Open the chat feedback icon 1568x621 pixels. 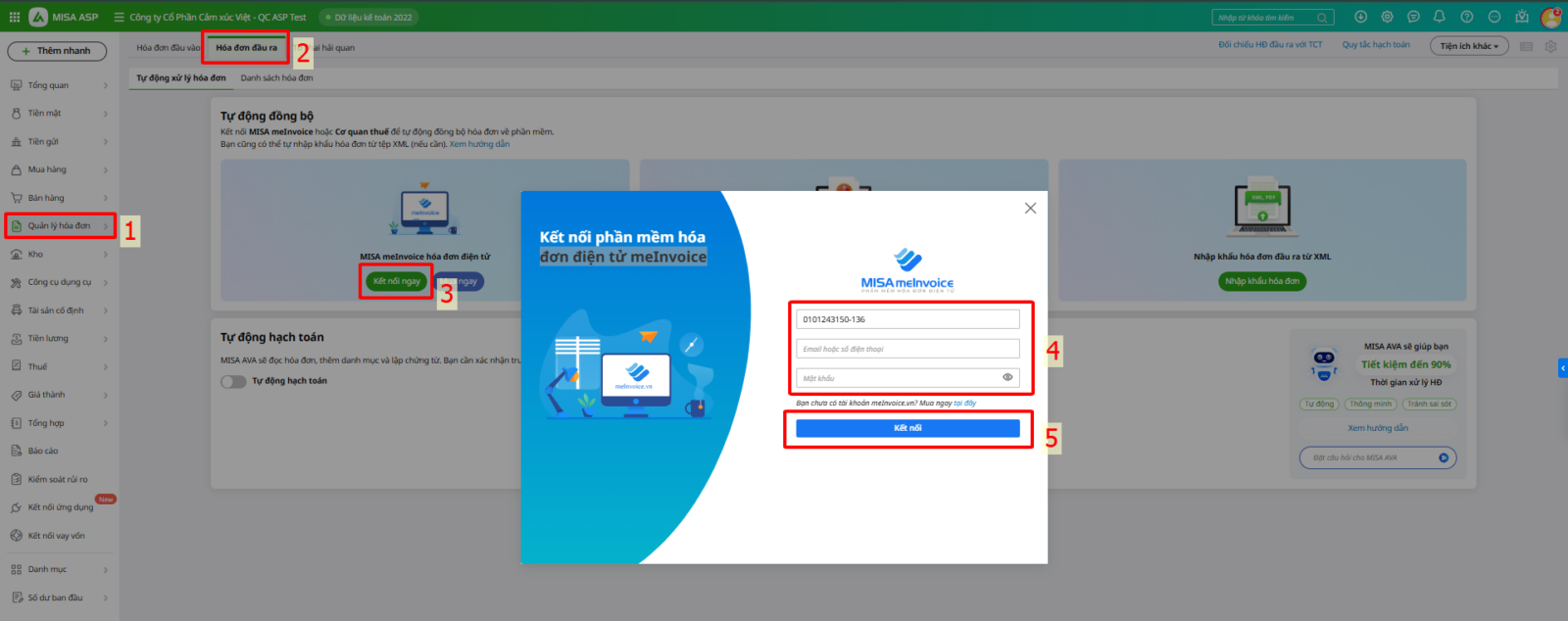[x=1413, y=17]
